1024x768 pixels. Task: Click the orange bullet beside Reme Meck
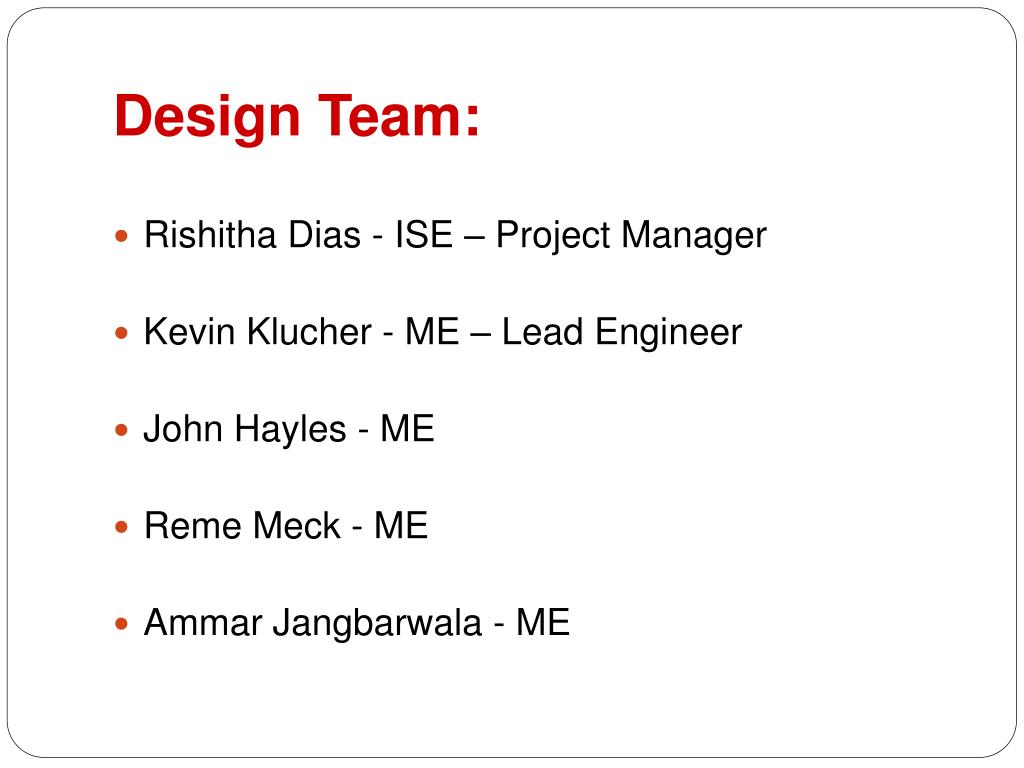point(121,526)
